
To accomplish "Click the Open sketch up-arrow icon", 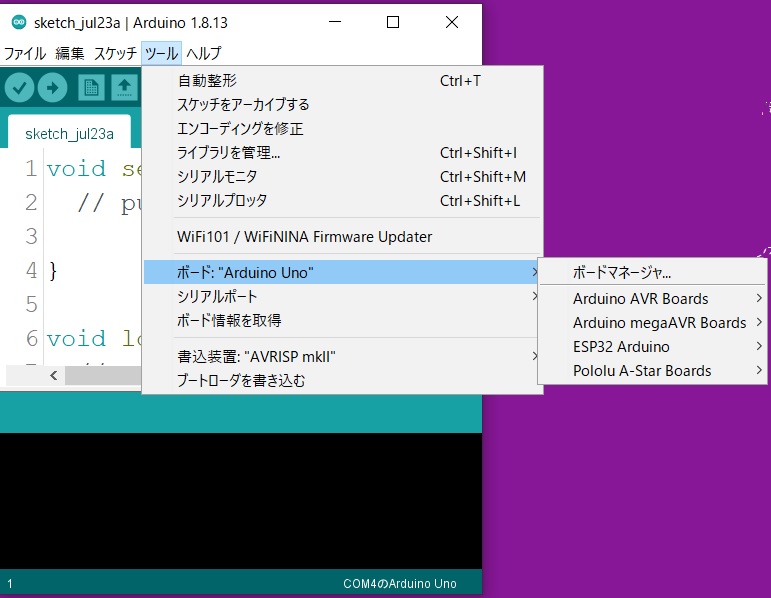I will coord(124,88).
